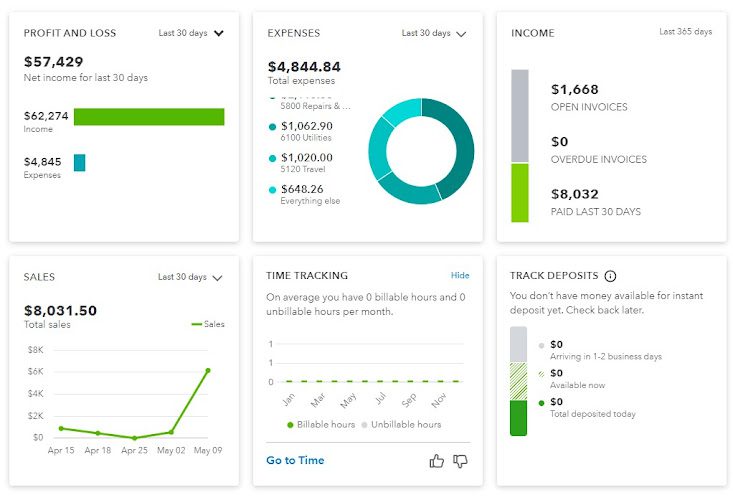Click the Apr 18 sales data point
This screenshot has width=733, height=500.
98,433
